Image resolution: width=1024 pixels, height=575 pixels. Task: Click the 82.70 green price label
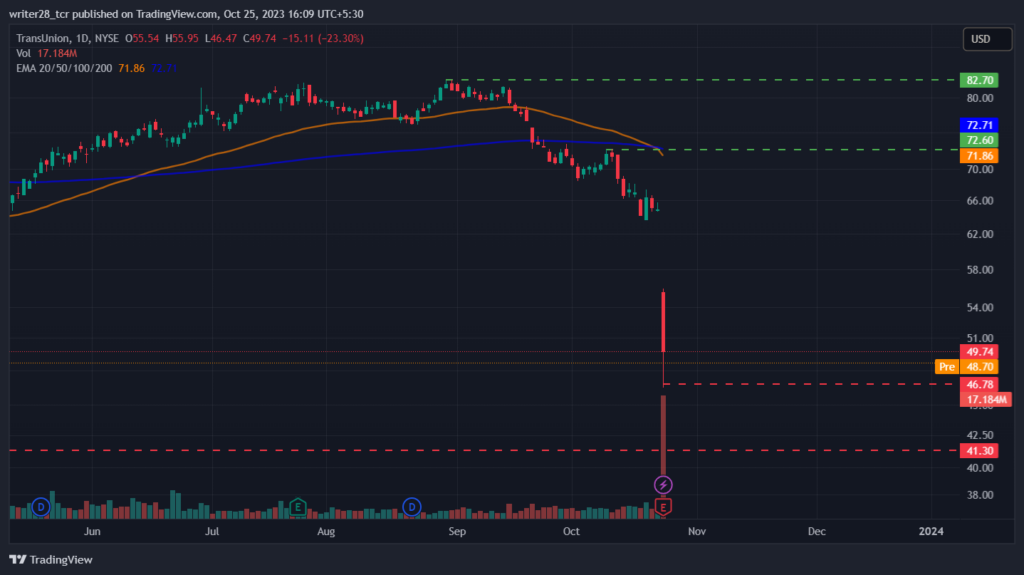coord(979,80)
